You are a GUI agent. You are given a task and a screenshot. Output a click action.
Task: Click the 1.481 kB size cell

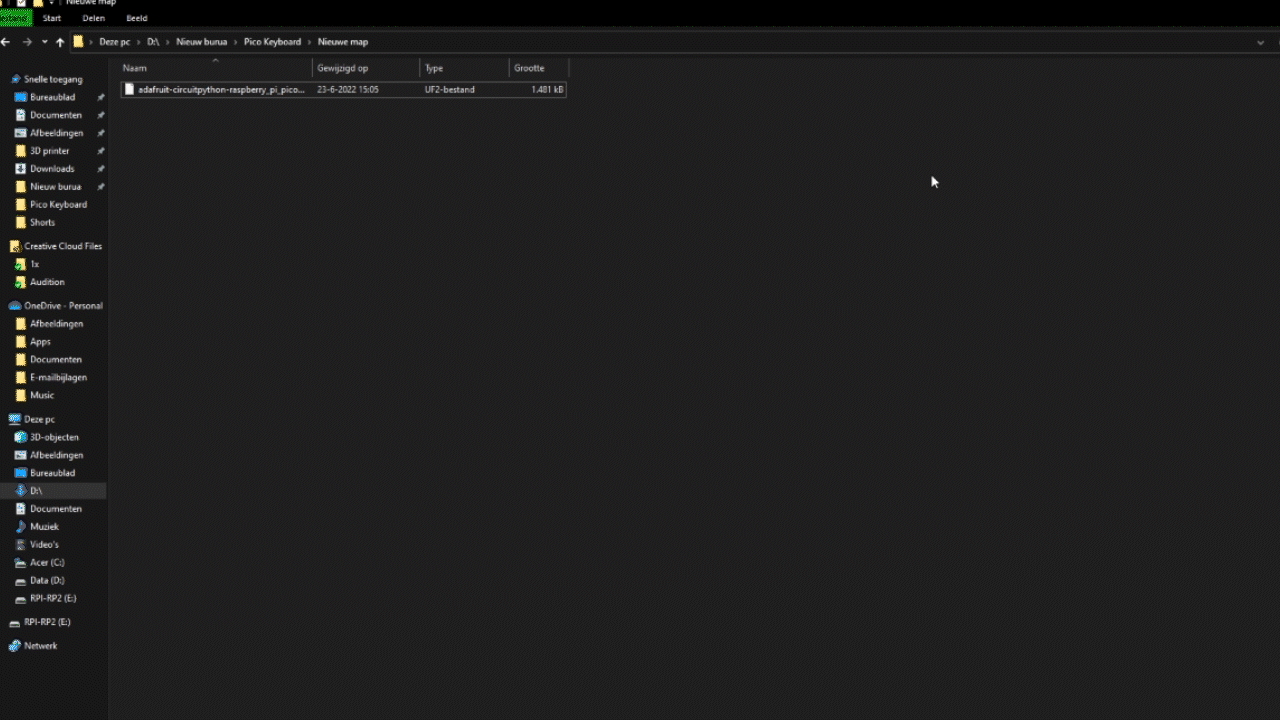click(548, 89)
